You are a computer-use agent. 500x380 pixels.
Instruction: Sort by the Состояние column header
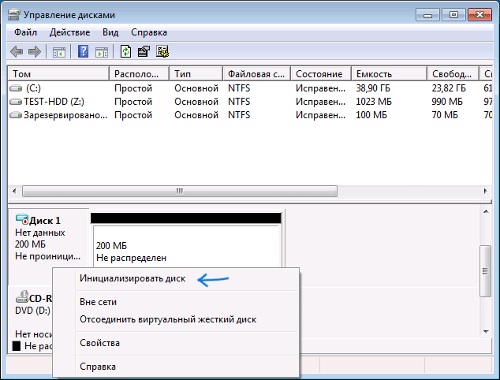coord(321,74)
